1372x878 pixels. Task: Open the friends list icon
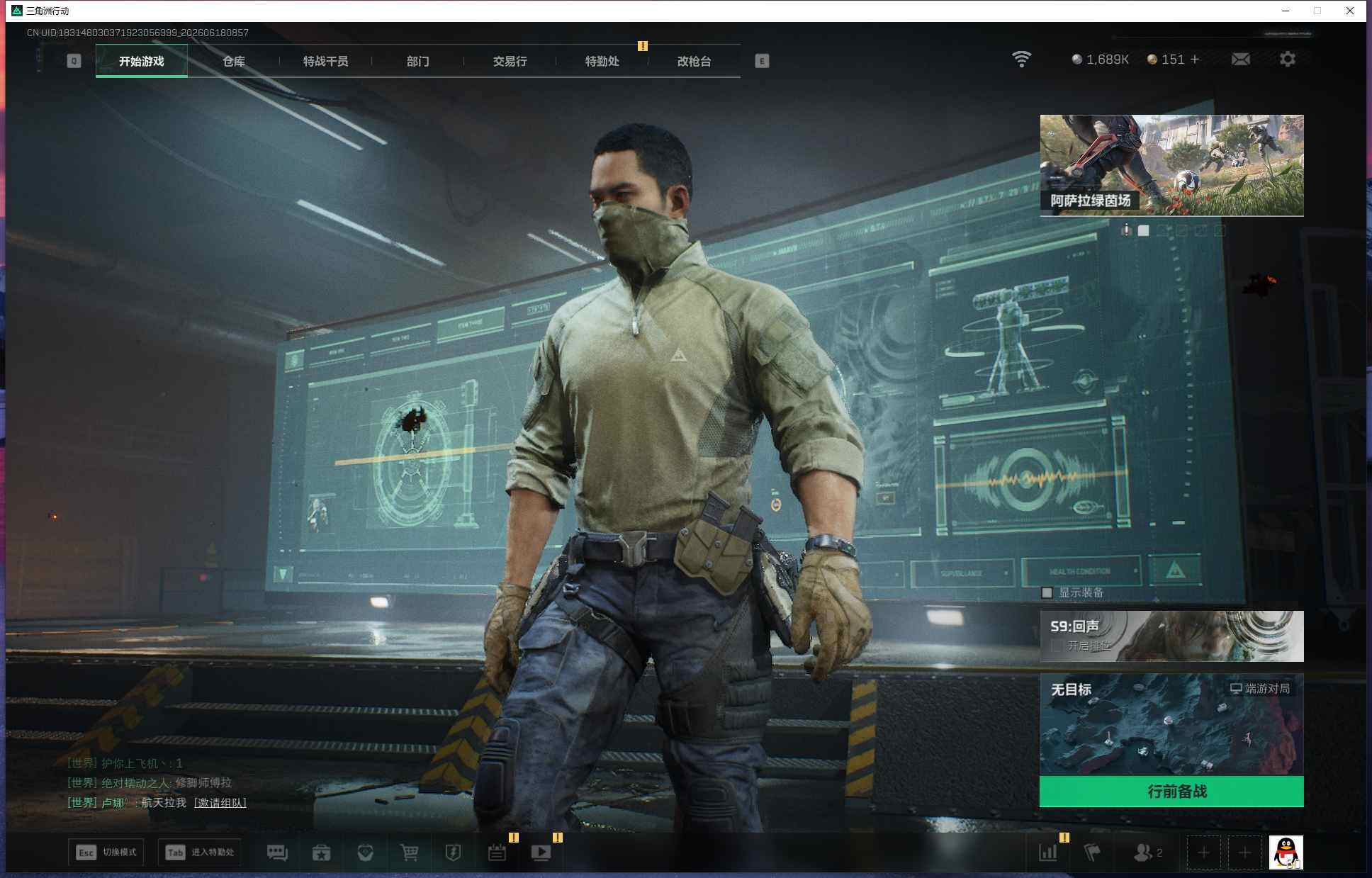coord(1147,852)
